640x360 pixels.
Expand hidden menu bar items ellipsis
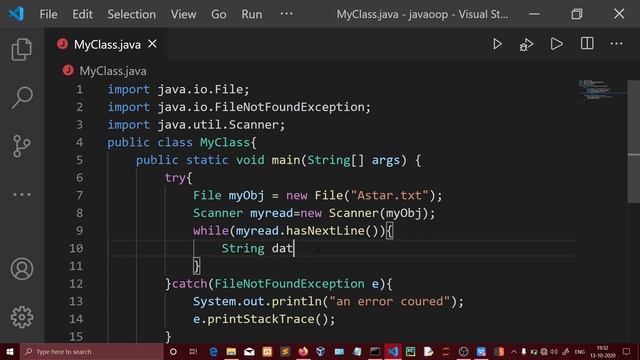[287, 13]
